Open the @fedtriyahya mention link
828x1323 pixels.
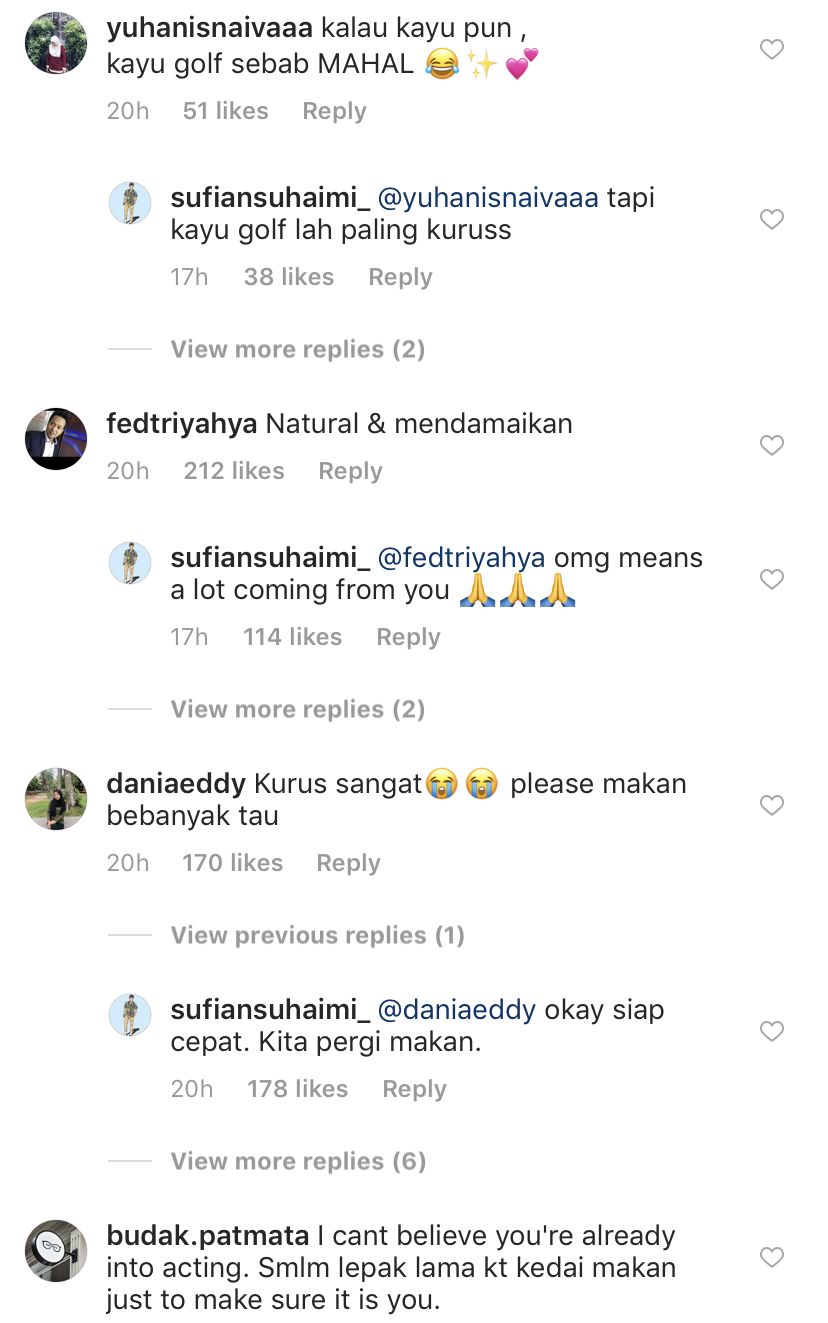click(x=461, y=558)
